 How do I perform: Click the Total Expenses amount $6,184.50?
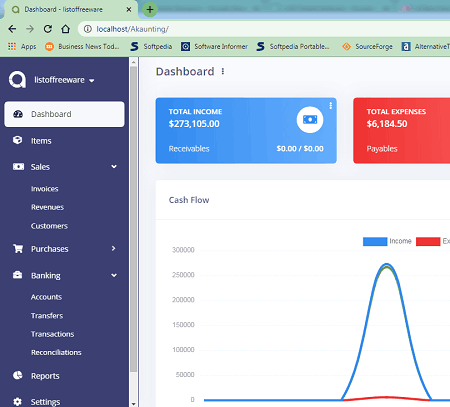coord(387,124)
